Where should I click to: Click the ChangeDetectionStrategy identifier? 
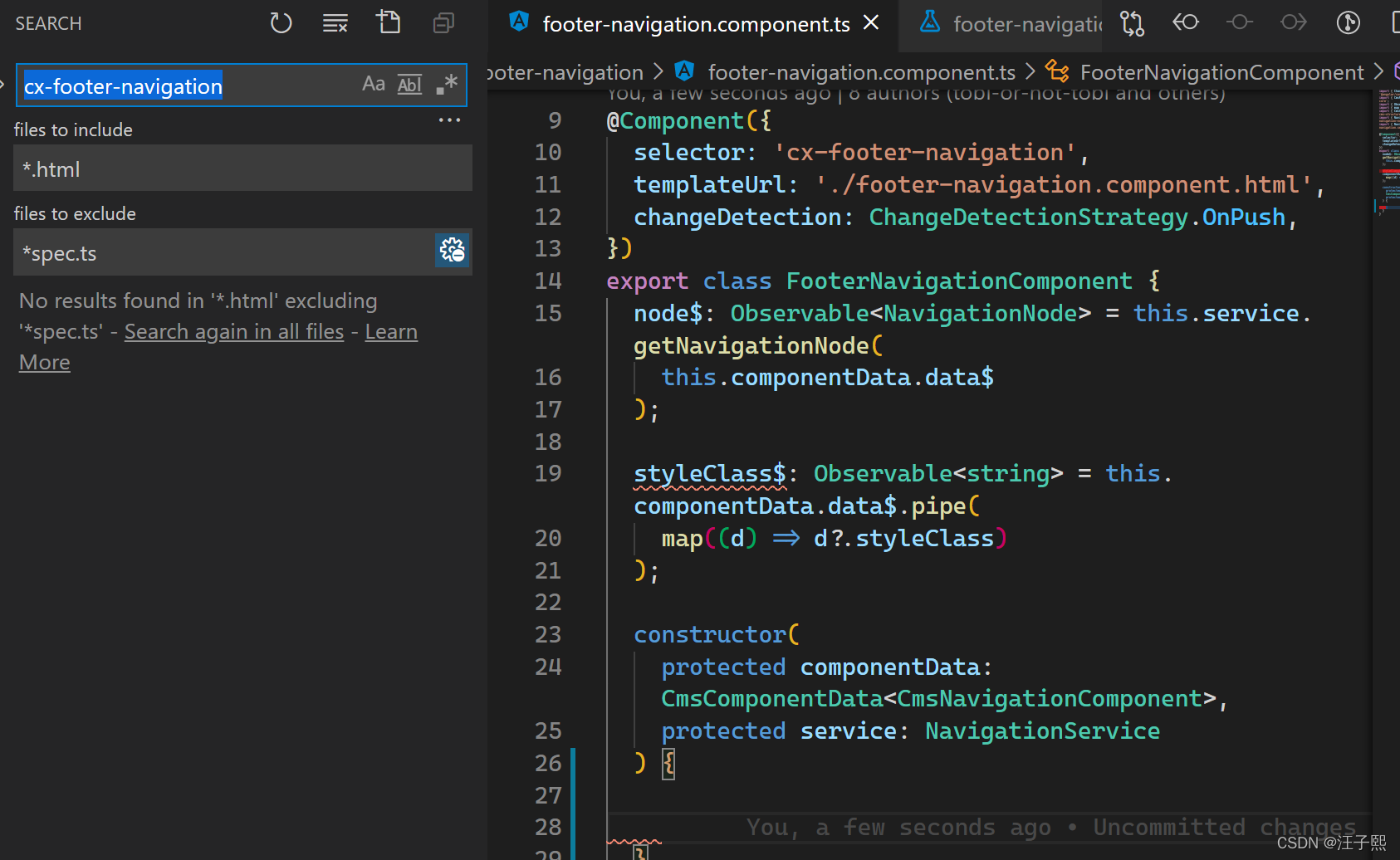coord(1029,217)
